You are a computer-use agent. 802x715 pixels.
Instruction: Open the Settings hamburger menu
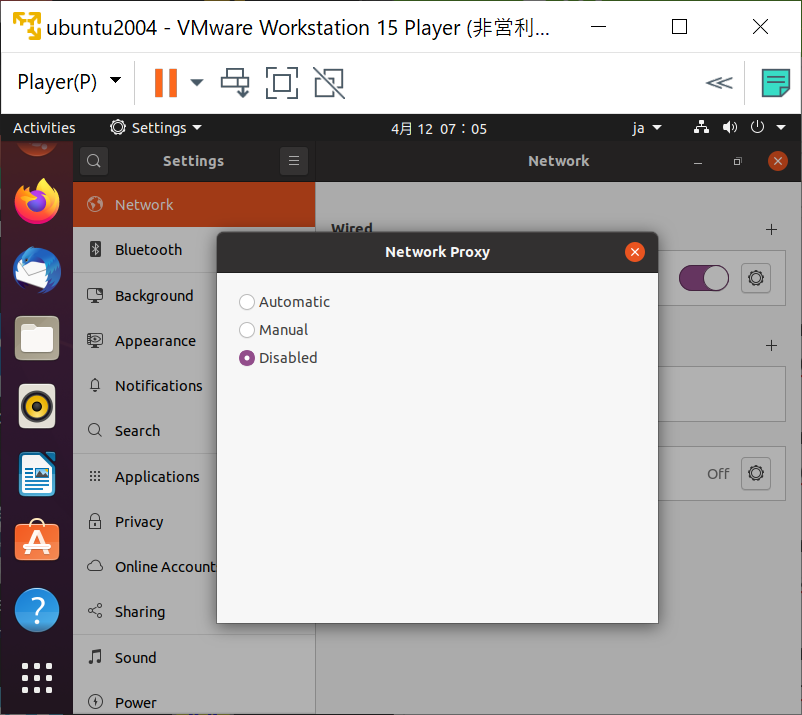[x=294, y=161]
